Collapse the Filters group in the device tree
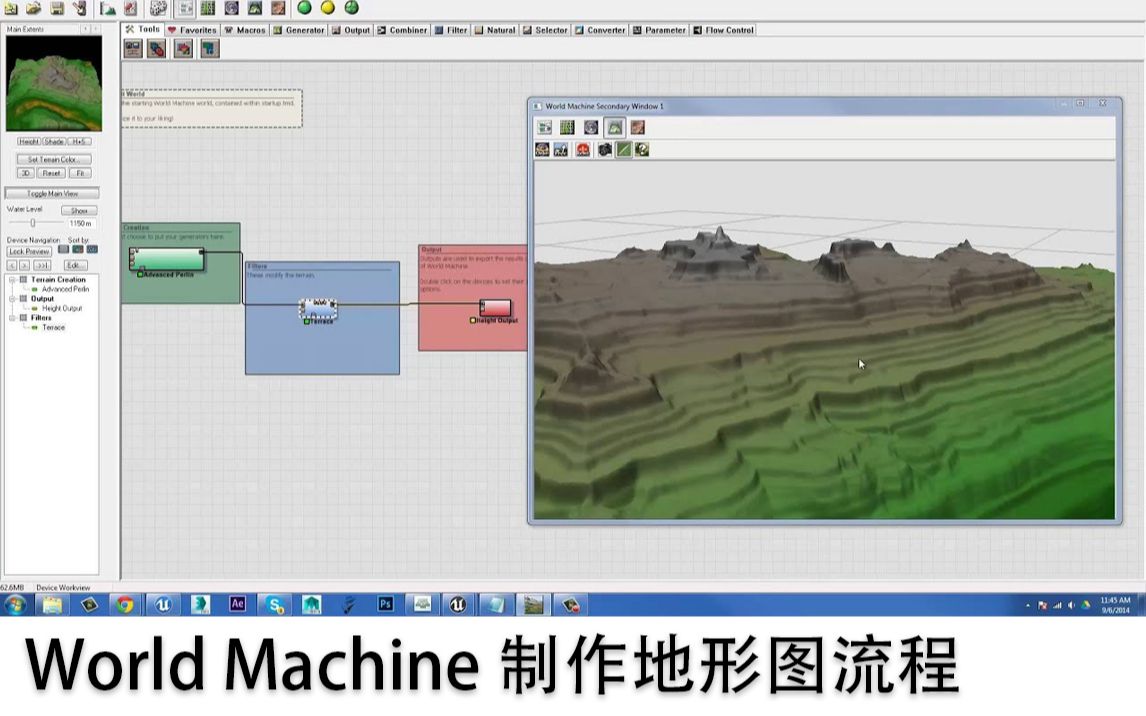The width and height of the screenshot is (1146, 716). (10, 315)
